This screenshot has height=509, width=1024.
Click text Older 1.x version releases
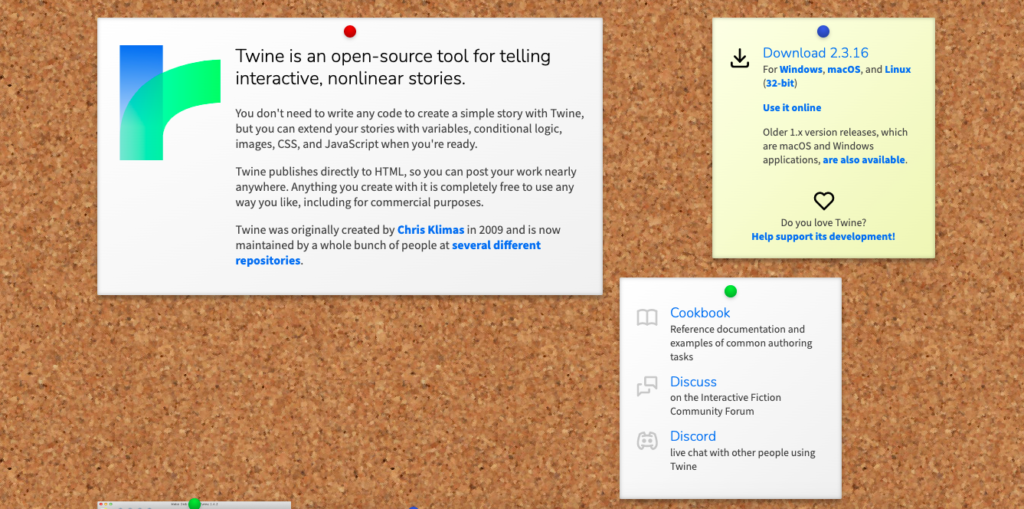tap(835, 146)
